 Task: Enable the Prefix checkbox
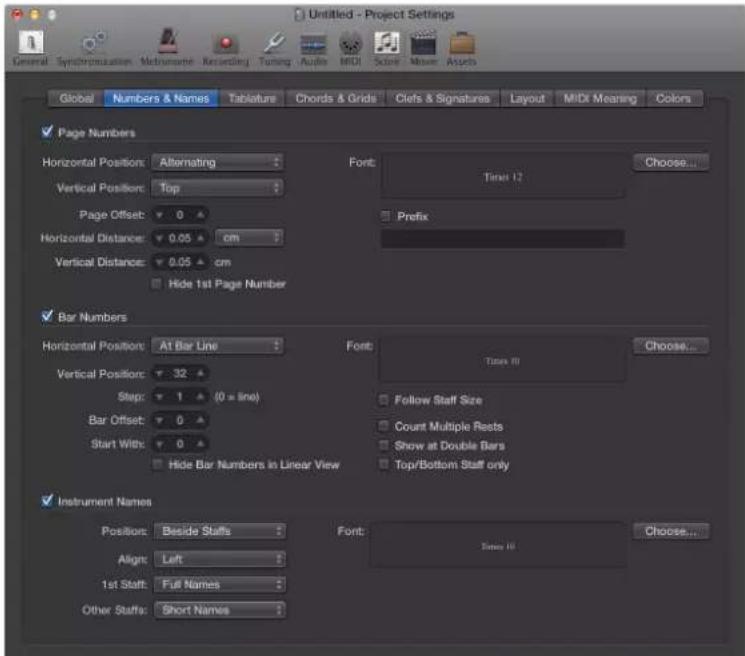386,217
